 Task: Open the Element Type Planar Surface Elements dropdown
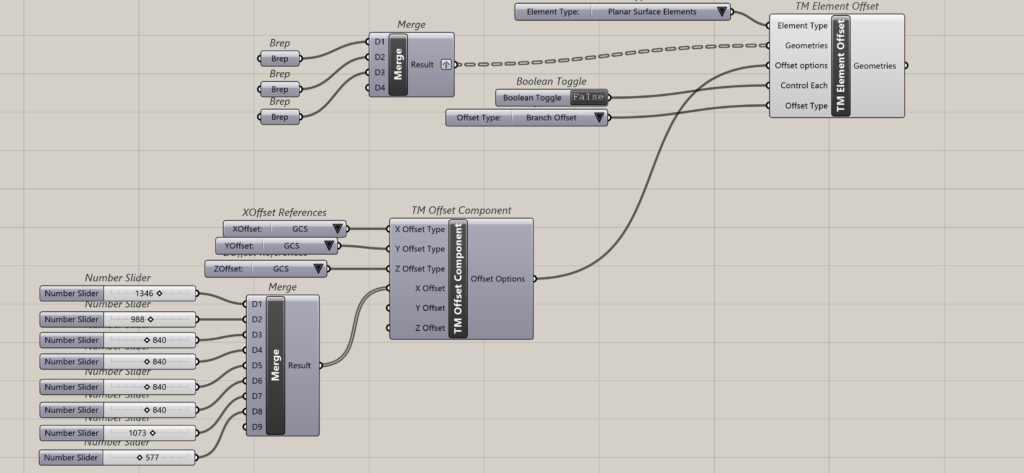[720, 12]
